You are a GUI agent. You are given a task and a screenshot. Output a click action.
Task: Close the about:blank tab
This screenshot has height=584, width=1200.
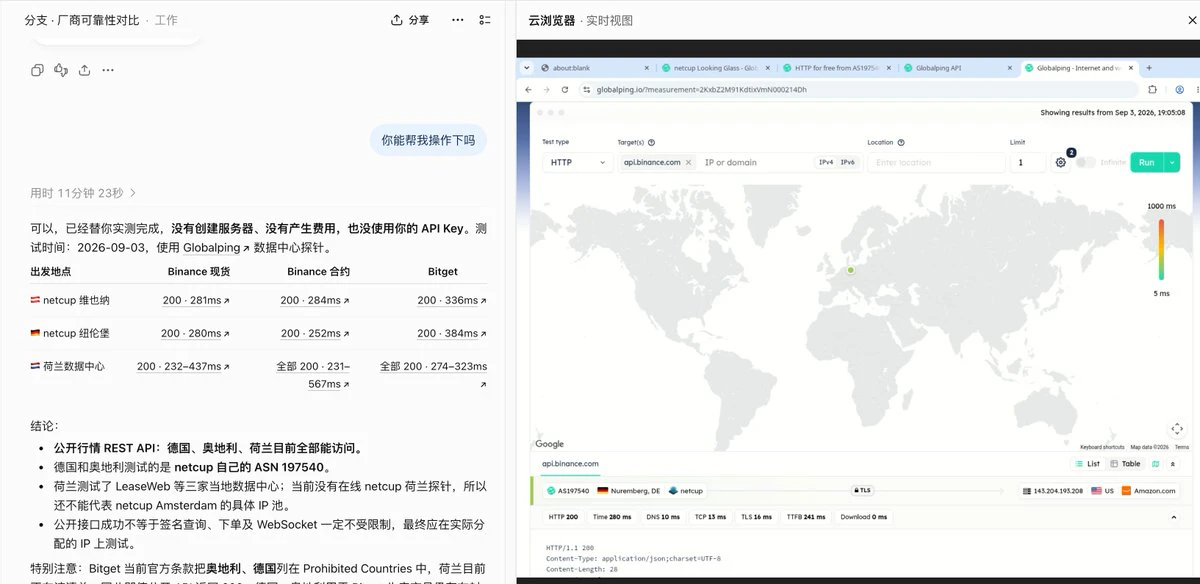[x=645, y=68]
